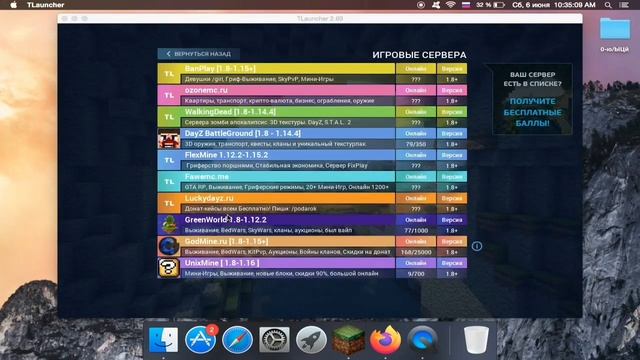
Task: Click UnixMine description about скидки 90%
Action: pos(281,274)
